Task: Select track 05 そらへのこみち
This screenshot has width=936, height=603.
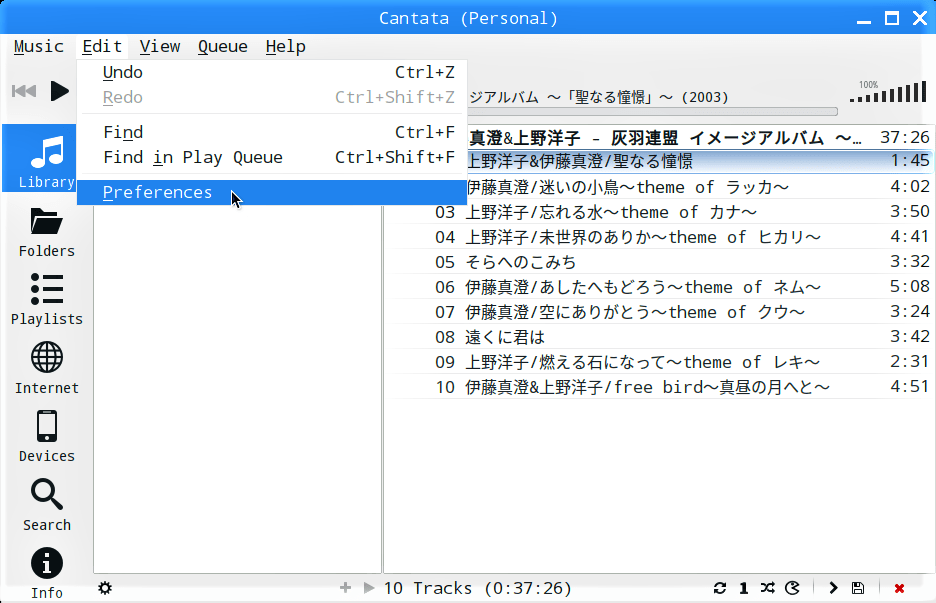Action: pos(661,262)
